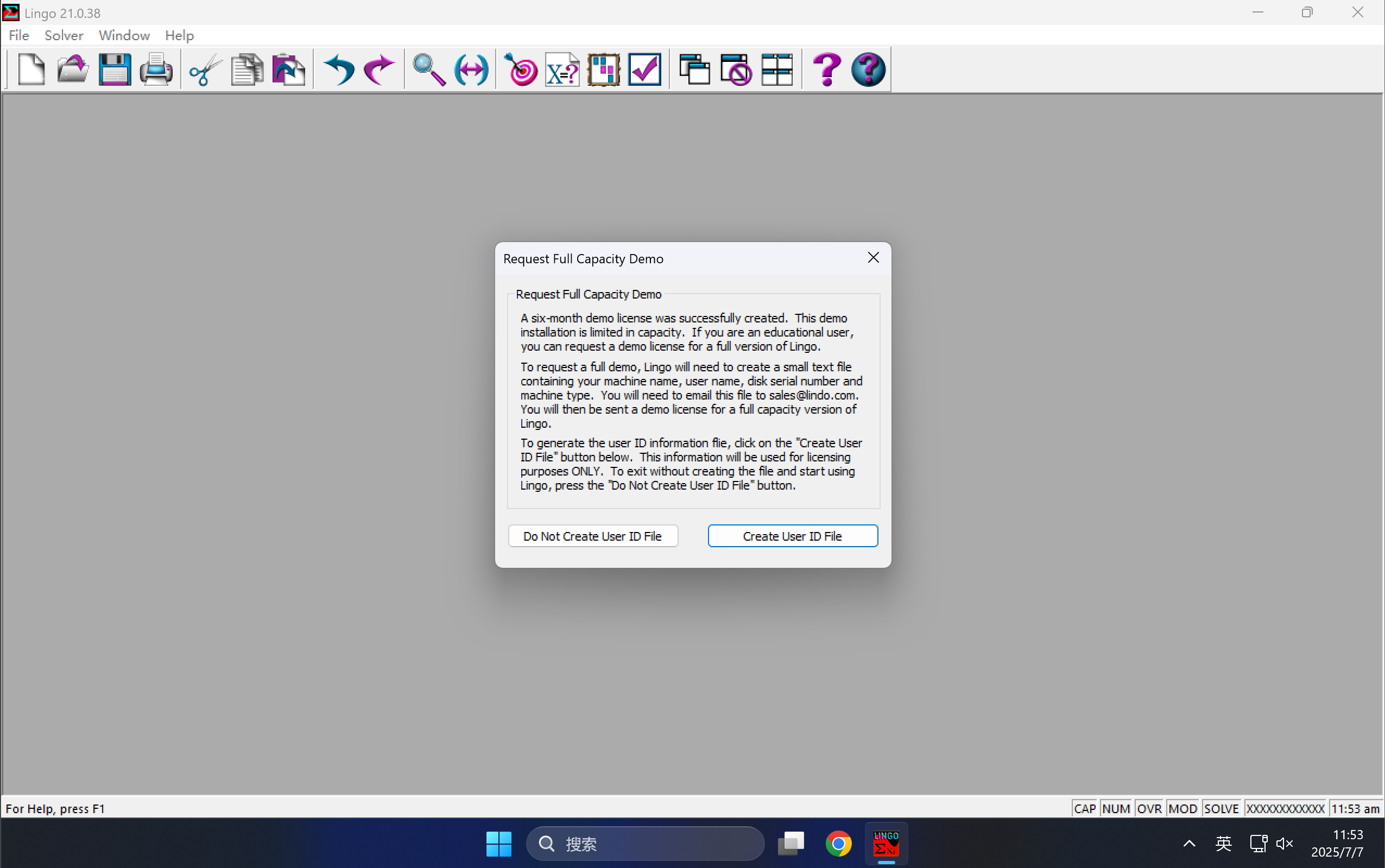1385x868 pixels.
Task: Launch Chrome from the taskbar
Action: tap(839, 844)
